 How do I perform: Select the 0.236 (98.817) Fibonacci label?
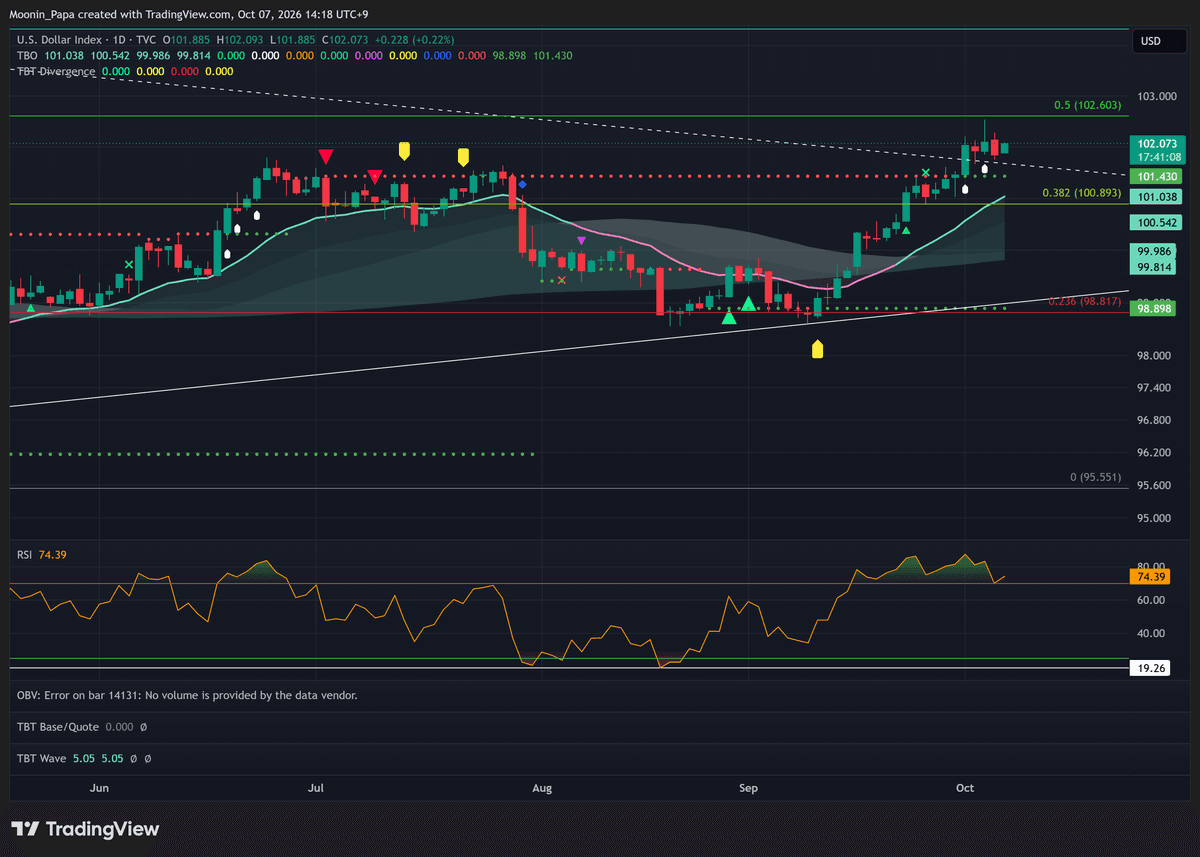1085,301
